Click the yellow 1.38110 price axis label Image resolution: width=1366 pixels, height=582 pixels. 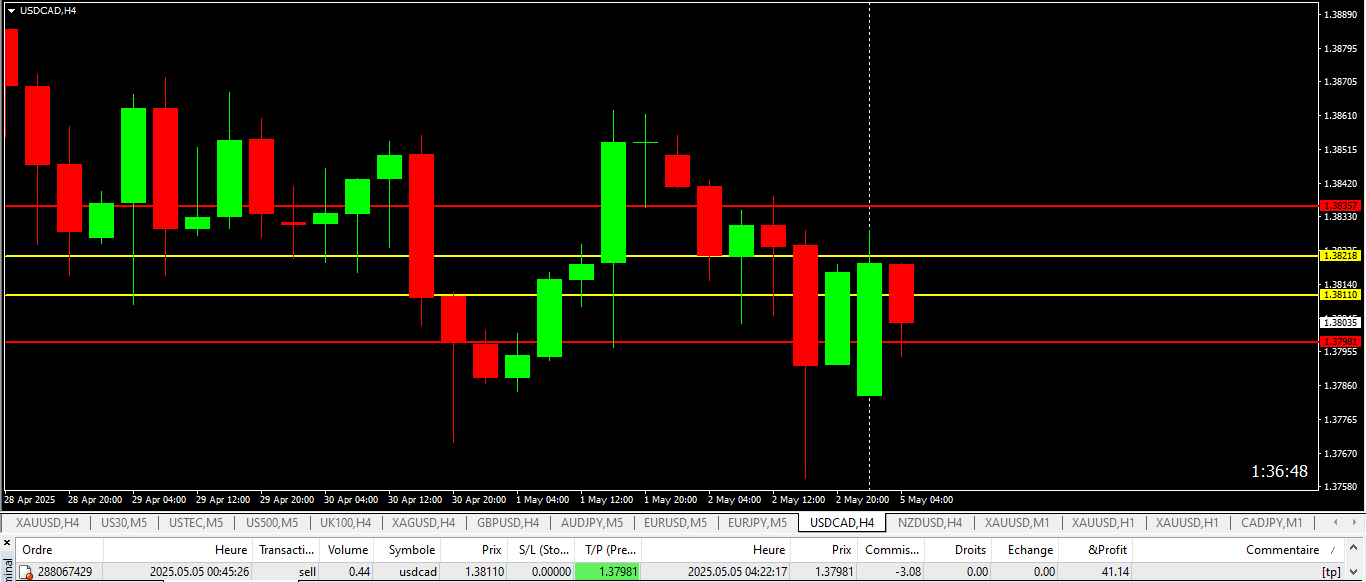(1340, 295)
